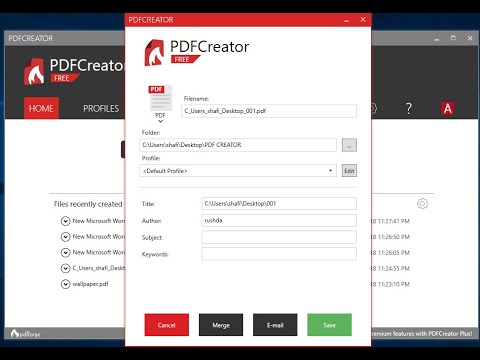This screenshot has height=360, width=480.
Task: Click the E-mail button
Action: point(275,325)
